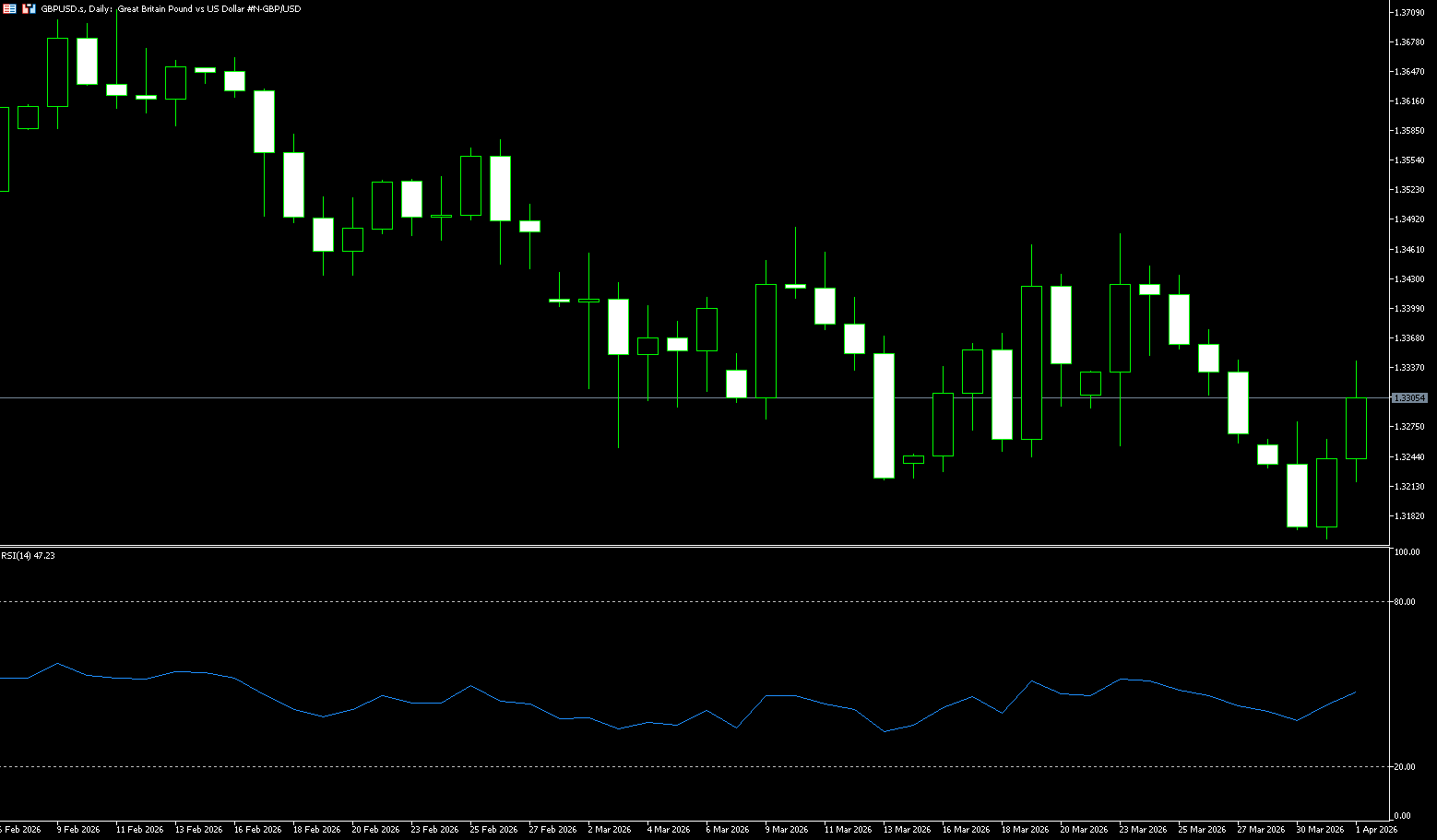Click the 1 Apr 2026 date label
This screenshot has height=840, width=1437.
click(x=1376, y=830)
